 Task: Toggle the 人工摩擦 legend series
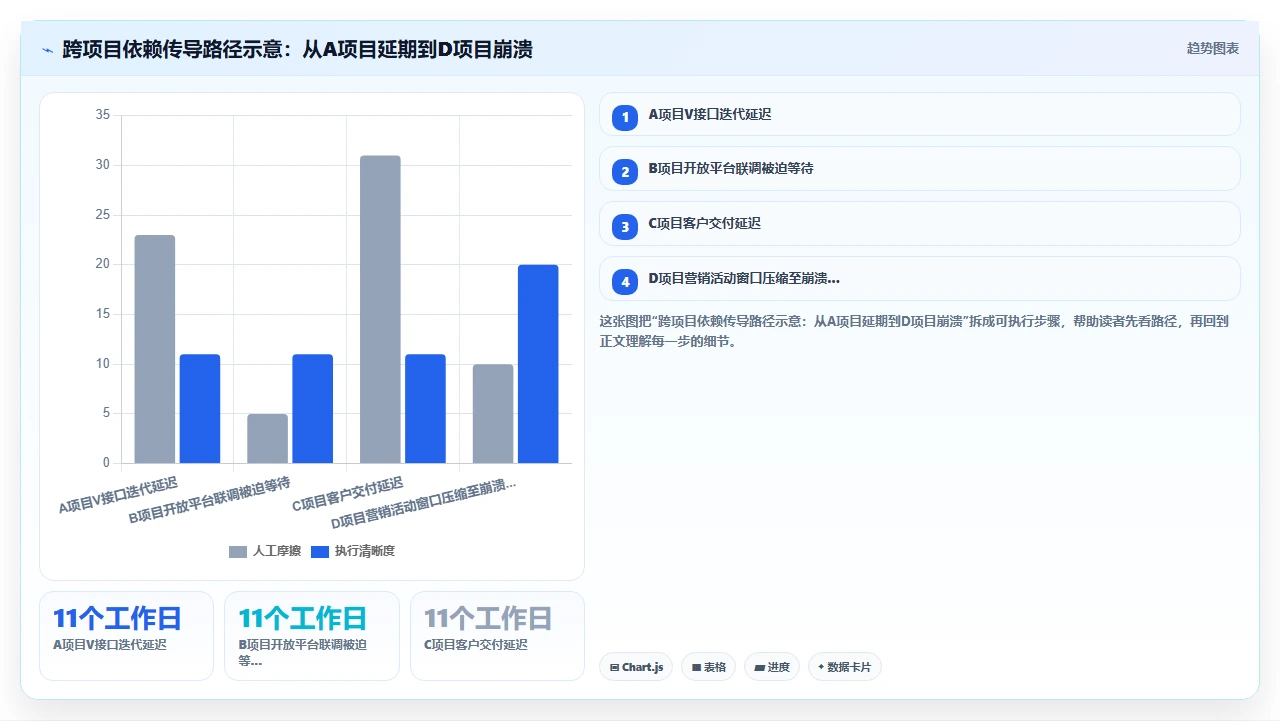(265, 551)
